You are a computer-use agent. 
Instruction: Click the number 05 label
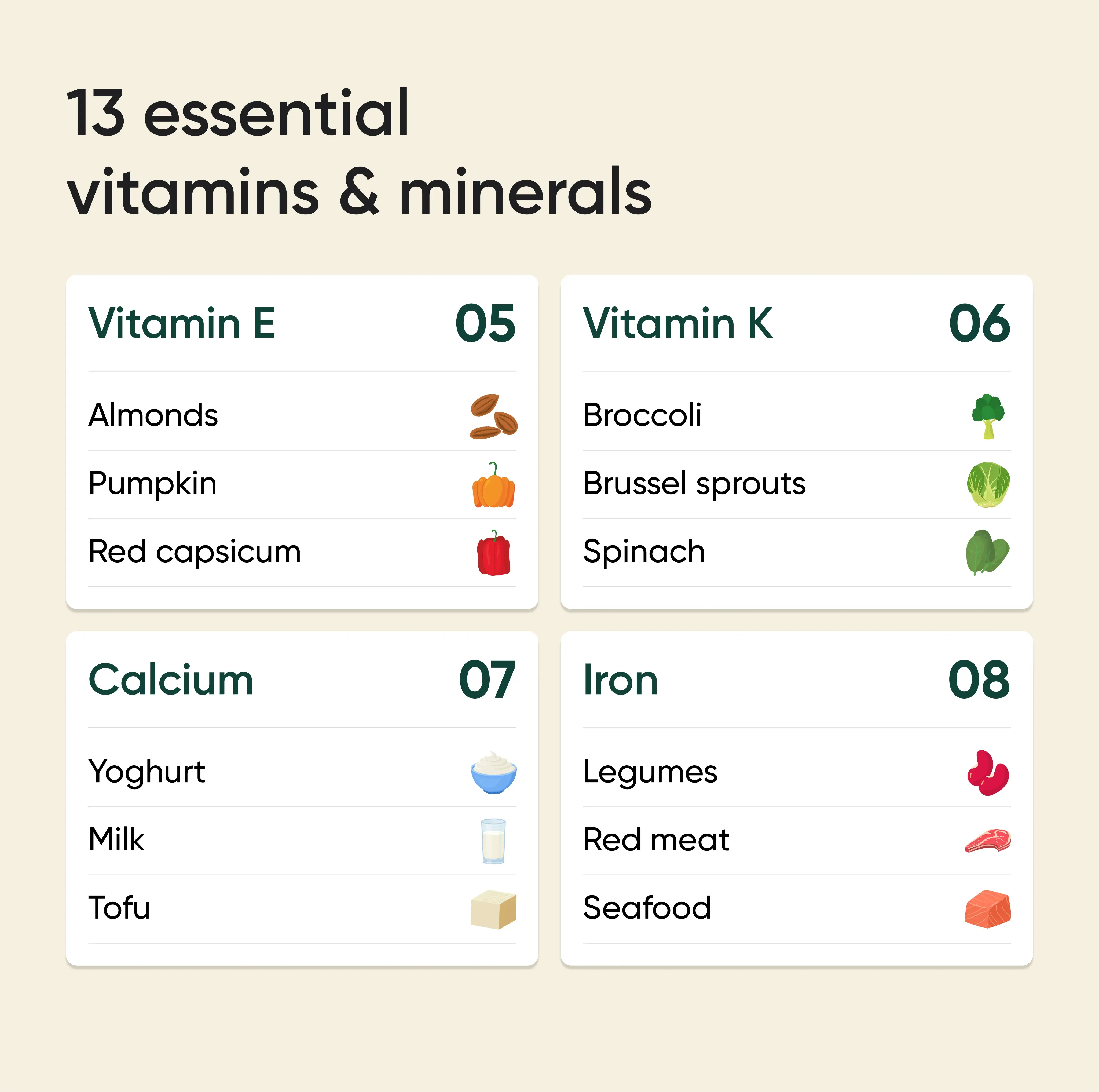tap(485, 323)
